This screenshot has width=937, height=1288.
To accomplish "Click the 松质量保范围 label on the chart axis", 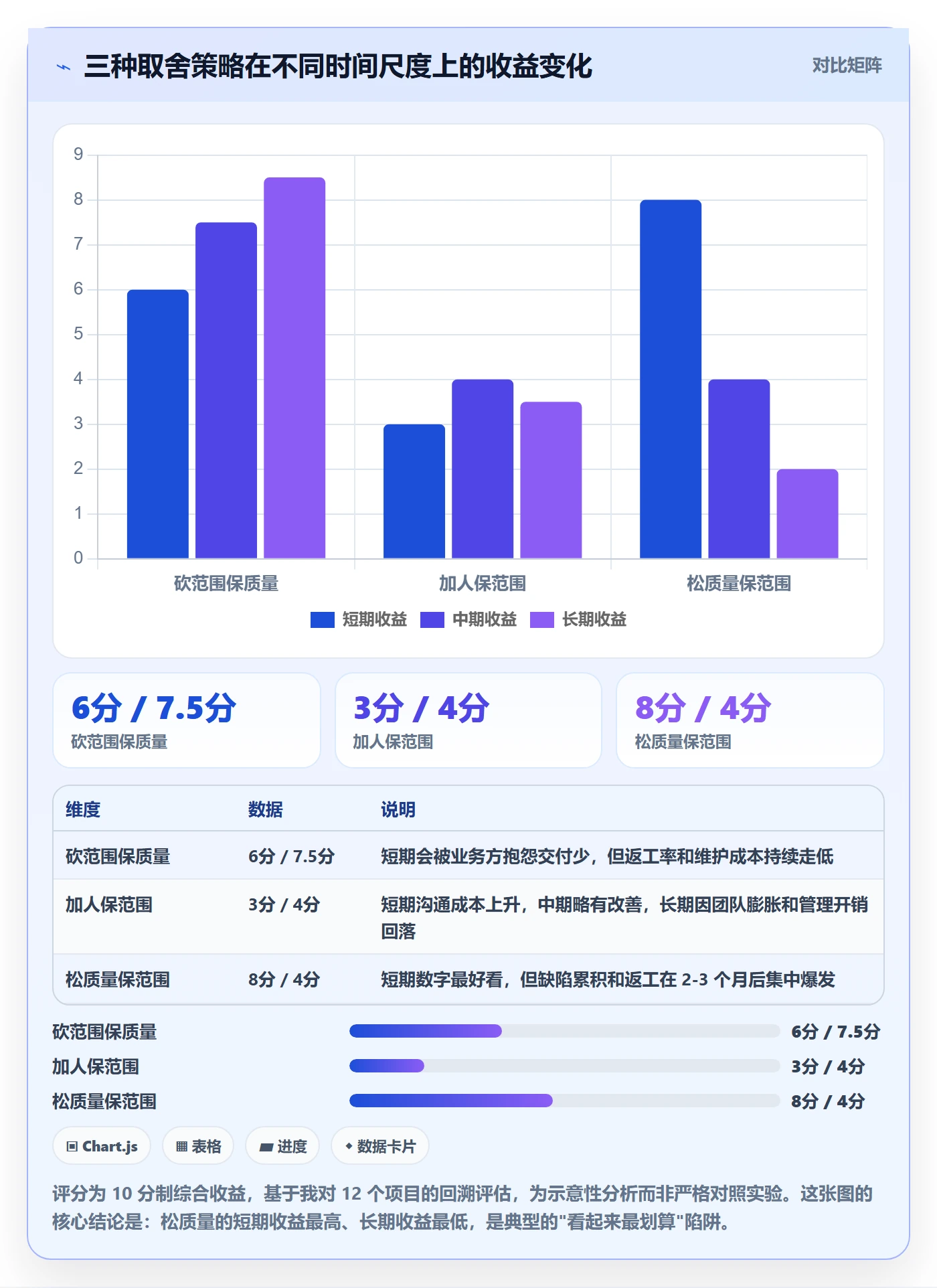I will point(739,584).
